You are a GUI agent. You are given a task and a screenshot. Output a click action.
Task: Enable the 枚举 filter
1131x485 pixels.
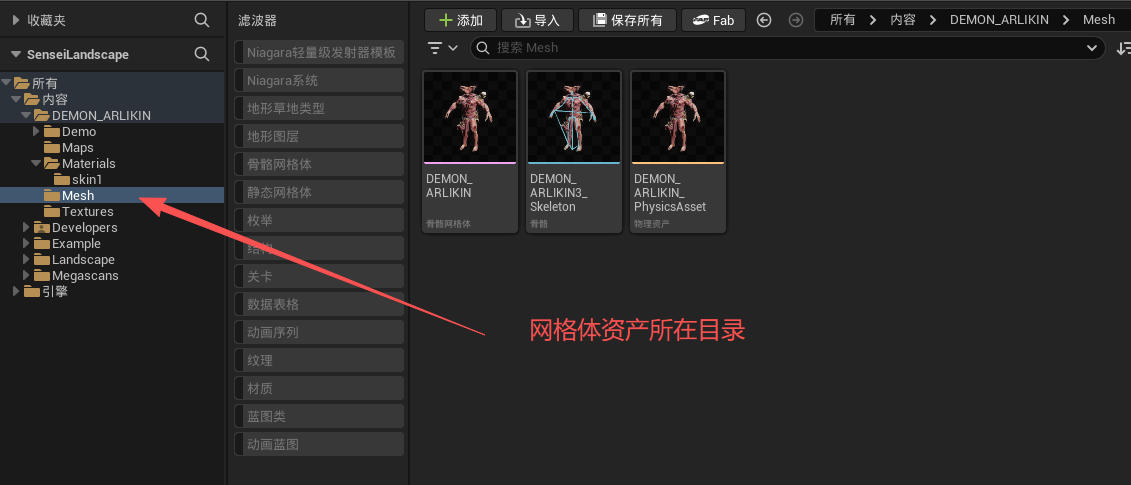click(x=320, y=220)
